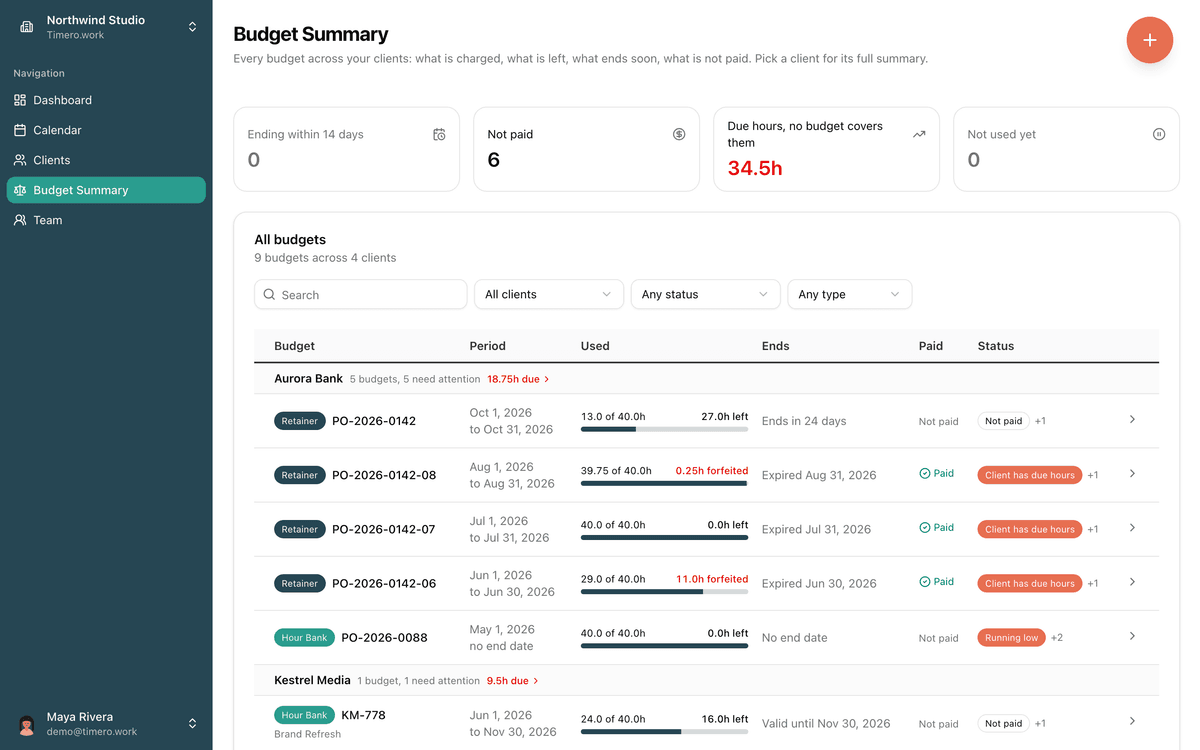Click the 11.0h forfeited text
This screenshot has width=1200, height=750.
pos(712,578)
